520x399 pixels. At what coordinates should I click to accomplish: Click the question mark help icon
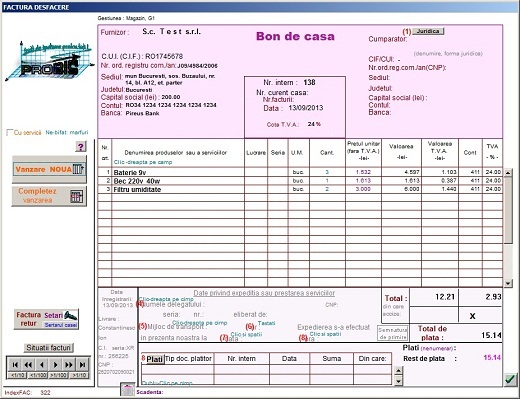tap(81, 147)
